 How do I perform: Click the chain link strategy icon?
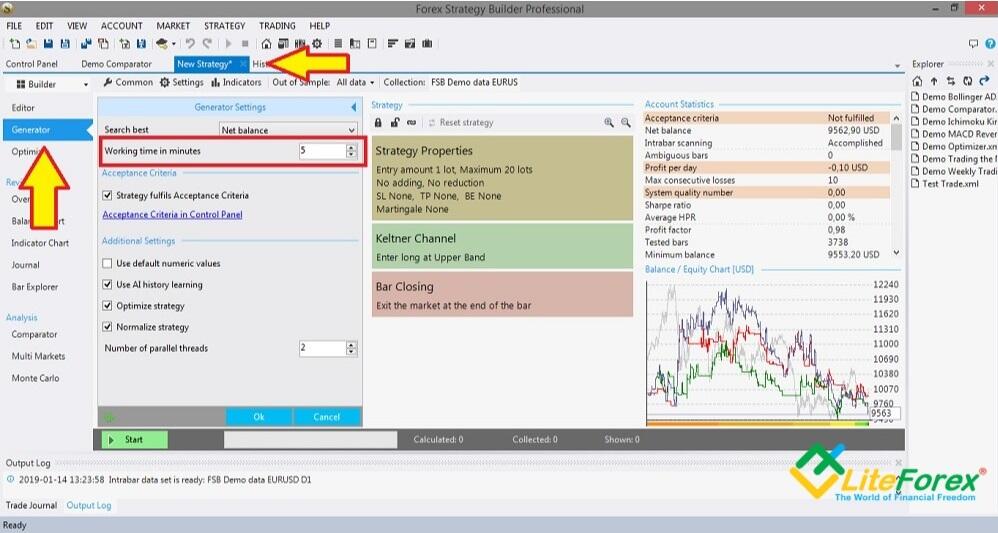tap(411, 122)
